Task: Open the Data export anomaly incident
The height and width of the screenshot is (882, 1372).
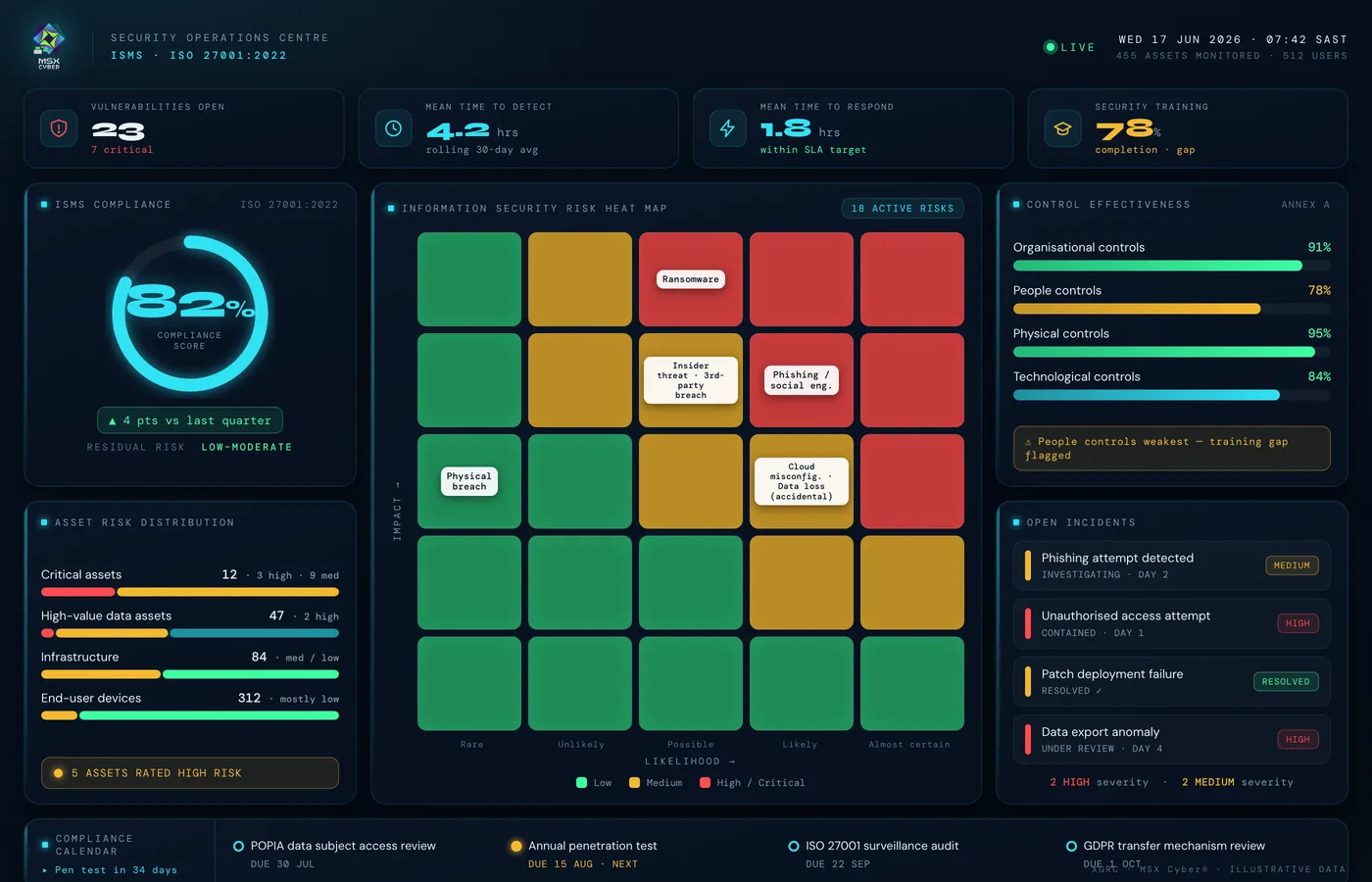Action: coord(1172,739)
